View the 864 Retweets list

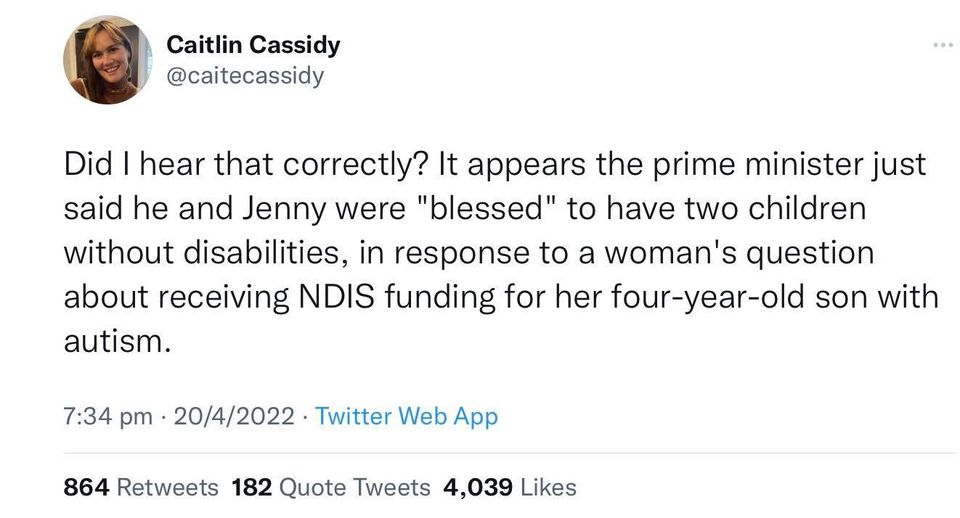pos(141,487)
